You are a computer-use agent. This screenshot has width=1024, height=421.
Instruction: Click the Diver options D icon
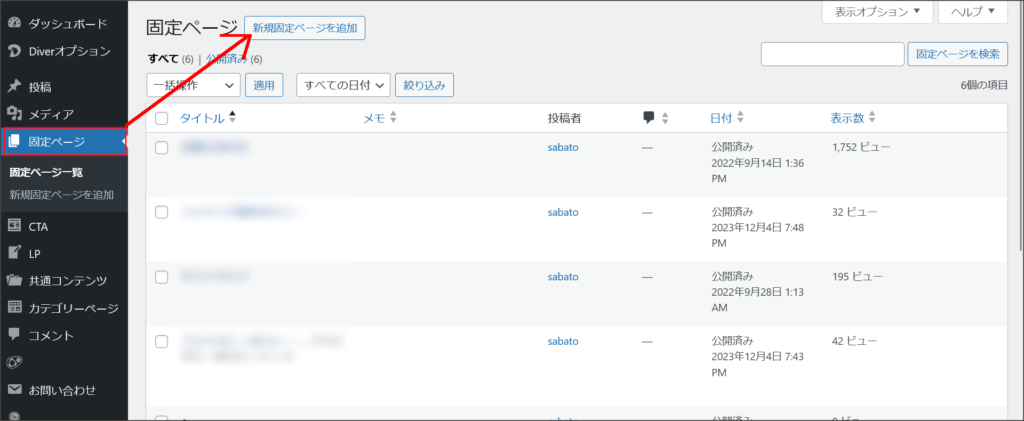click(14, 51)
